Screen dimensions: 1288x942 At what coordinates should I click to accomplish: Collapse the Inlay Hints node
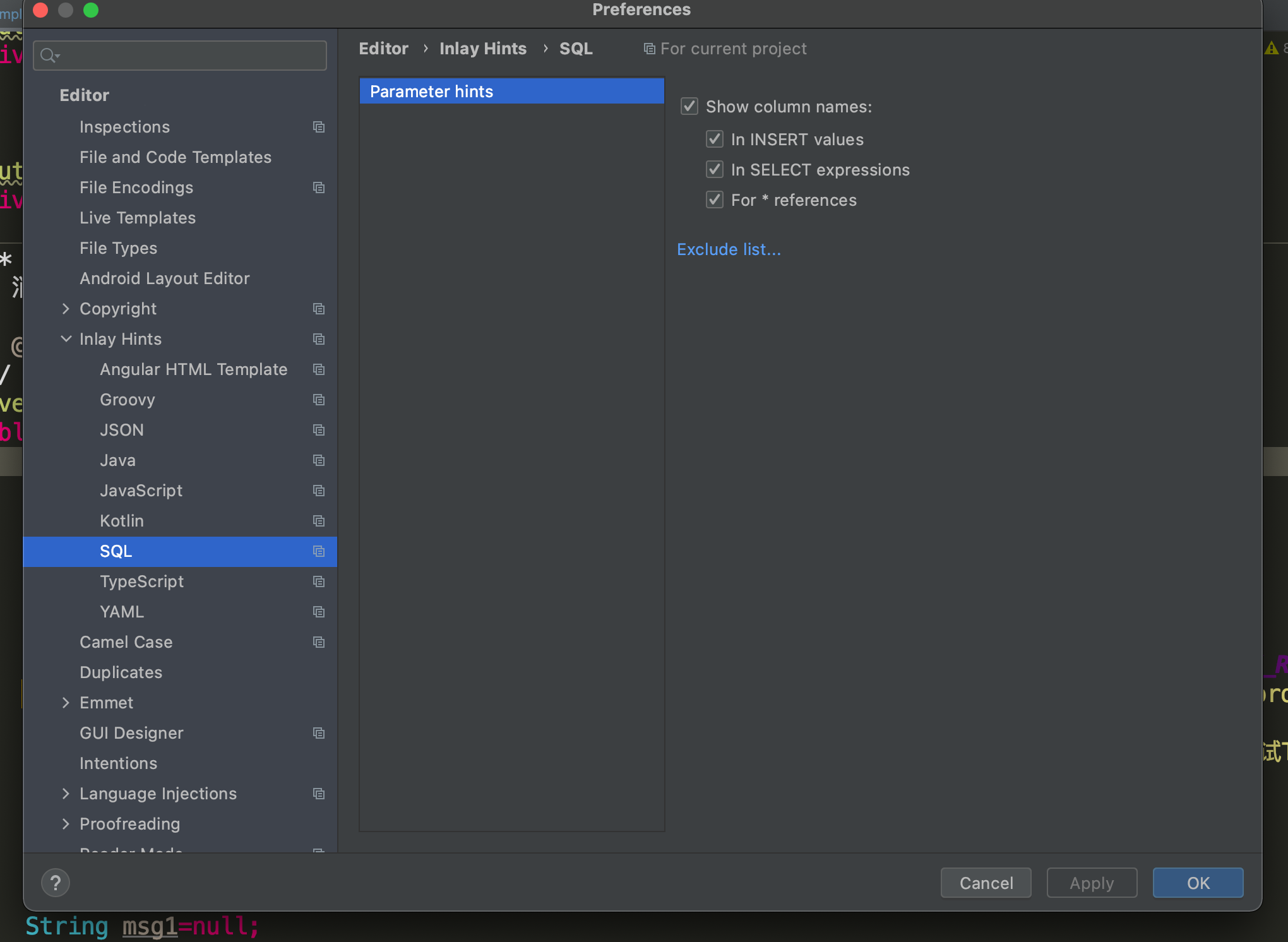coord(66,339)
